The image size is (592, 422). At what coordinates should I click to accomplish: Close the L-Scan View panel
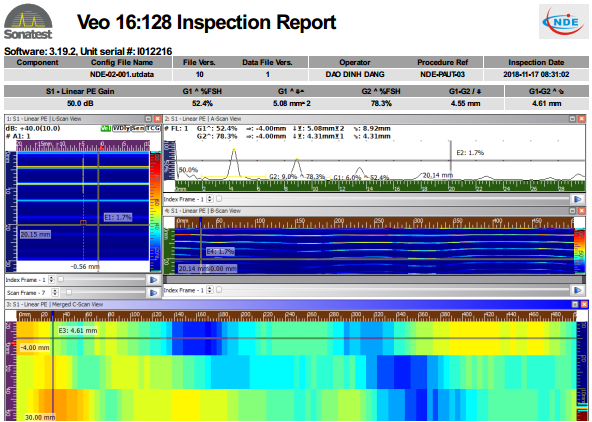tap(157, 119)
